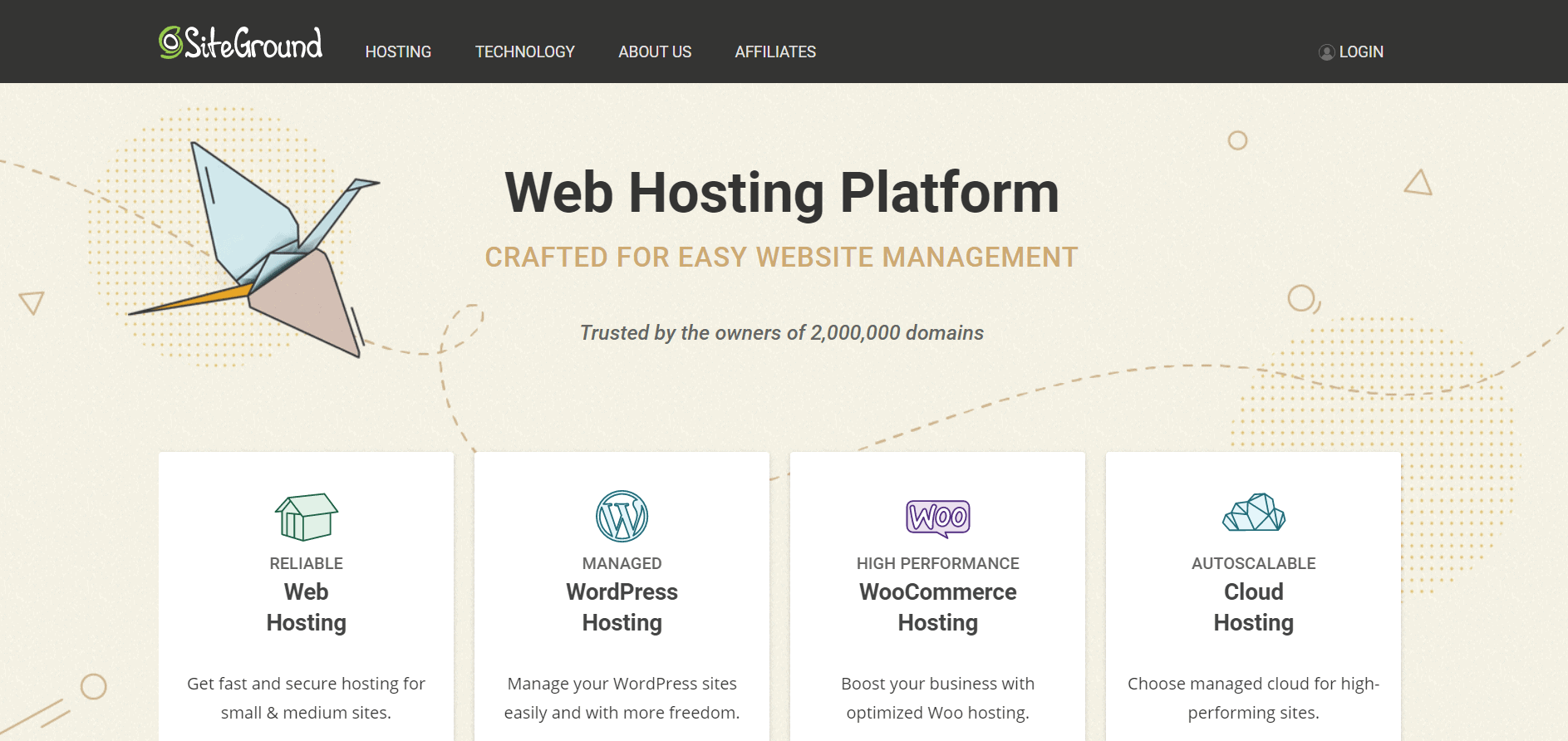Click the Cloud Hosting cloud icon

pyautogui.click(x=1253, y=513)
